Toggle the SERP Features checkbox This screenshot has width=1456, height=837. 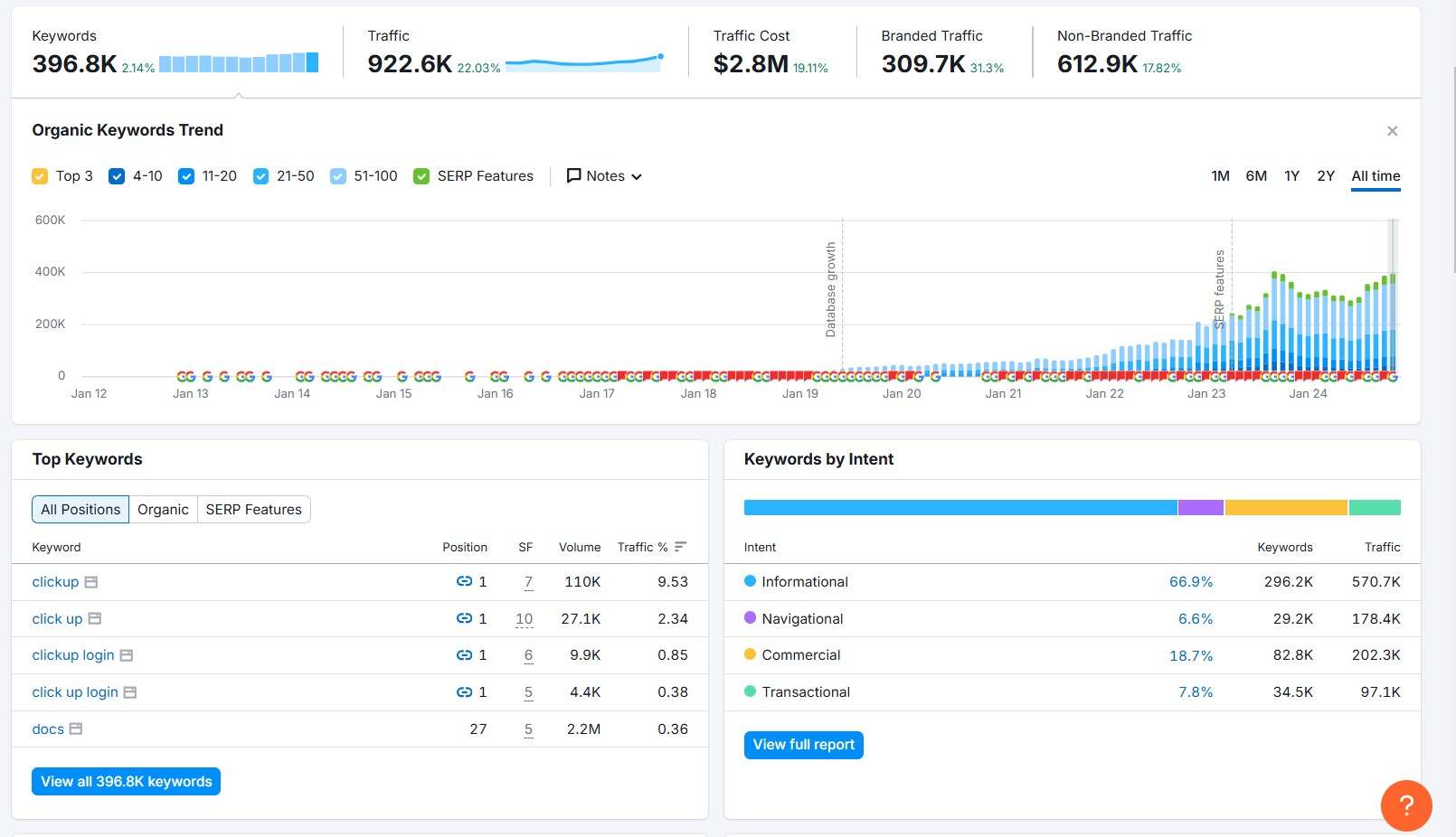(x=421, y=176)
